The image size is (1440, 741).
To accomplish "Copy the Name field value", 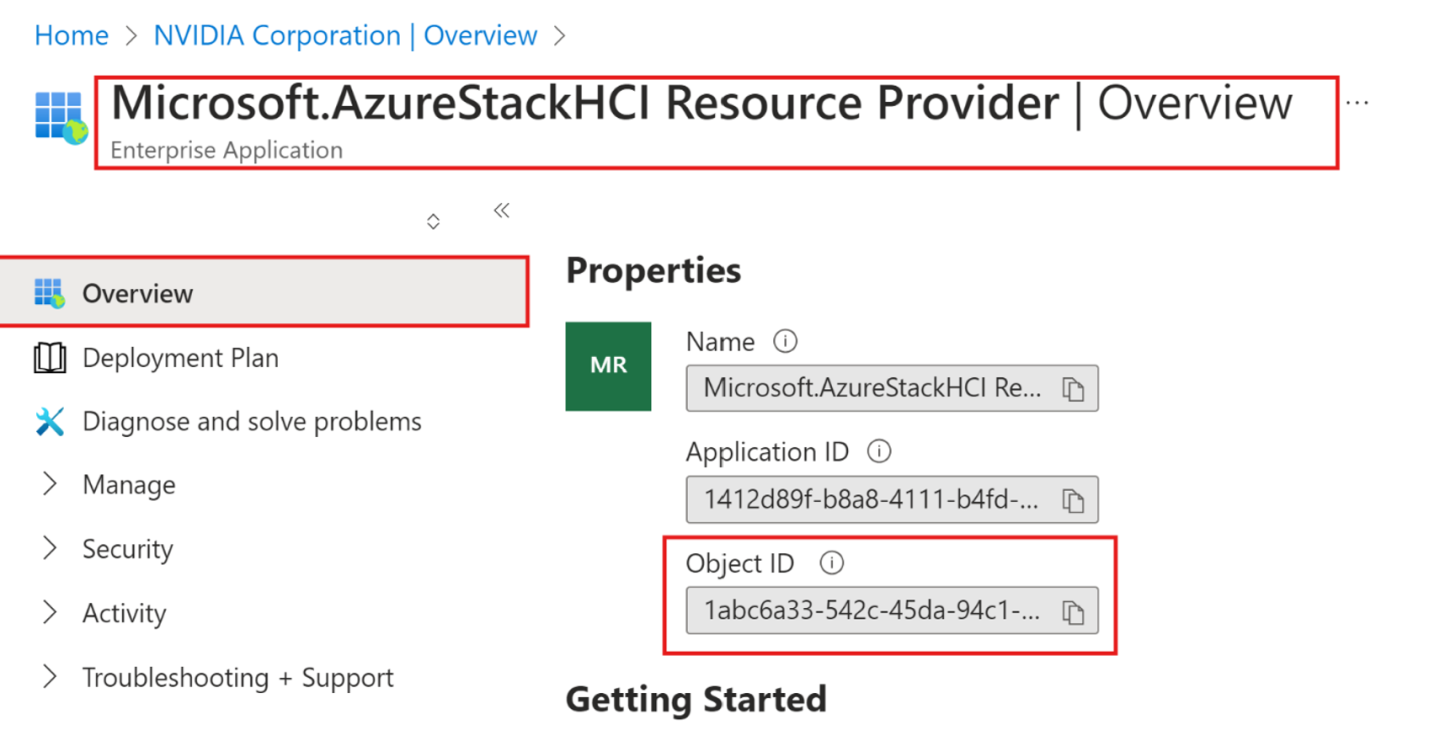I will coord(1073,389).
